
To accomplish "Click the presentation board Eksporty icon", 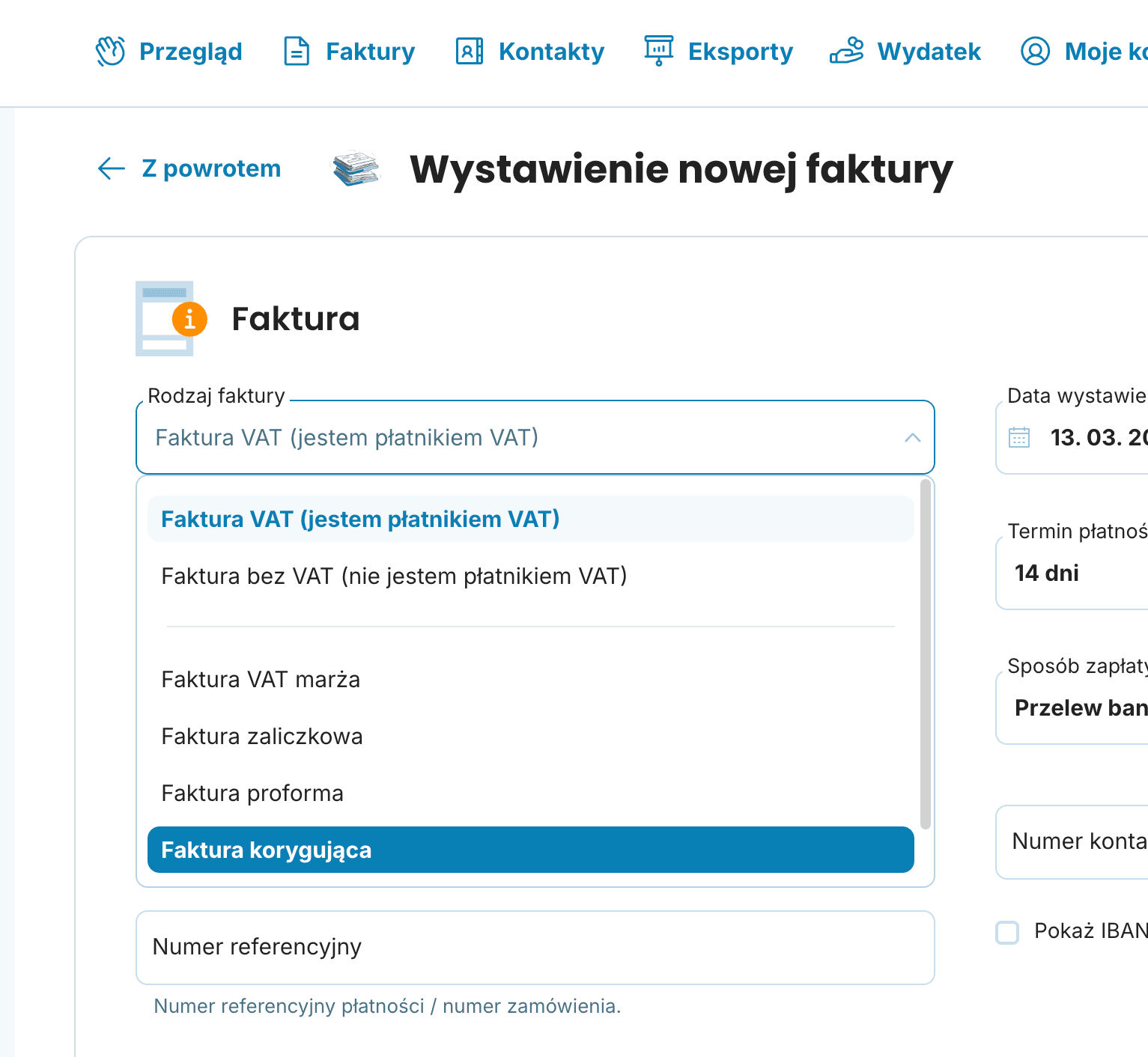I will 659,51.
